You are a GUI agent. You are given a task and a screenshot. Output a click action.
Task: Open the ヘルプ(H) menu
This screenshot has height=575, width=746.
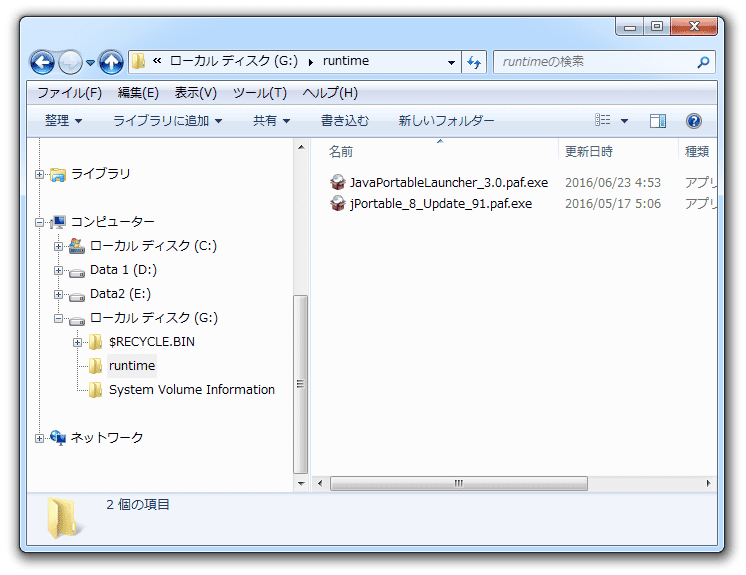pos(330,93)
